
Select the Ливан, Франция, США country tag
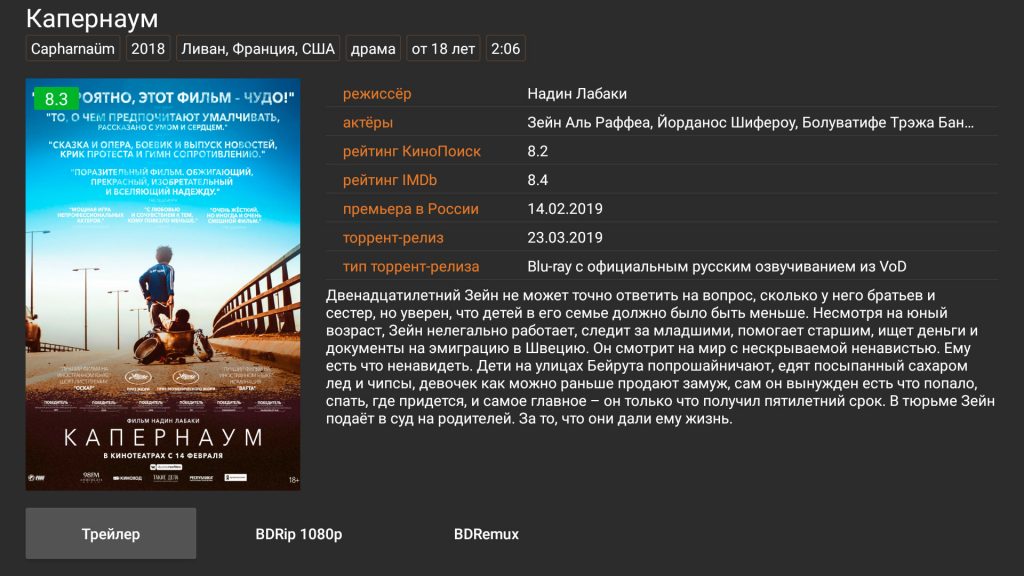[257, 49]
